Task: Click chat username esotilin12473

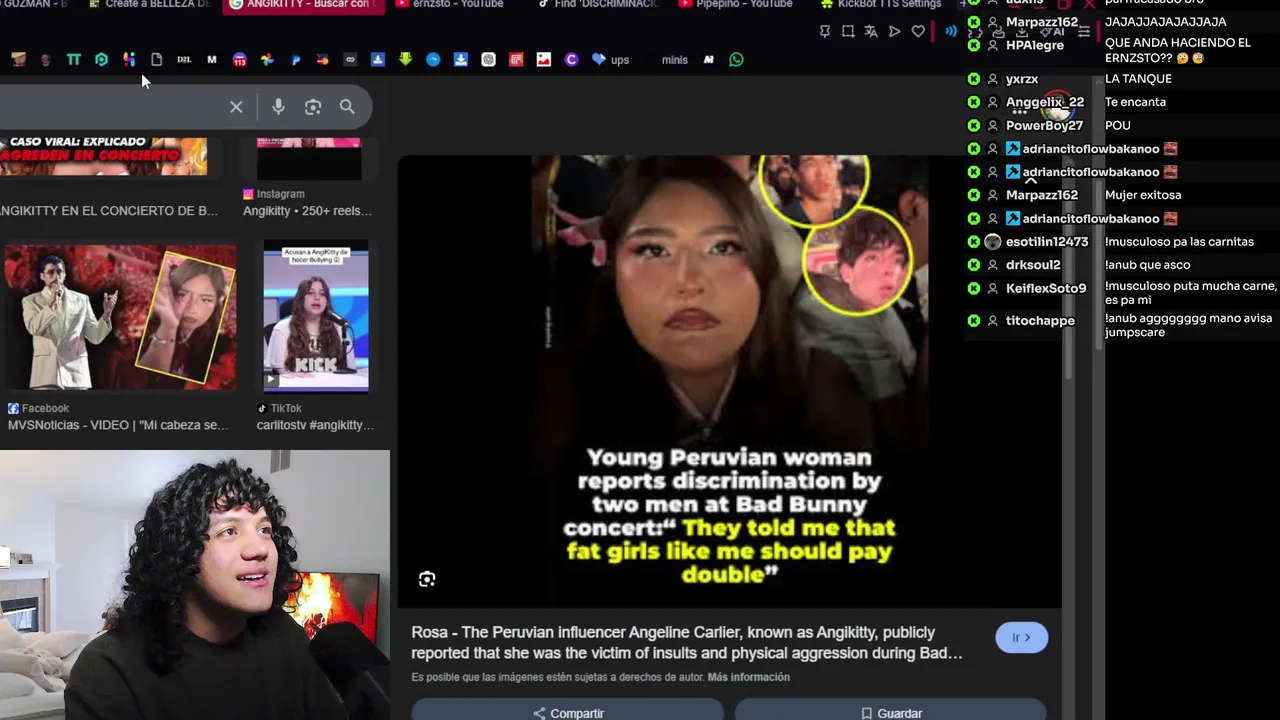Action: (1047, 241)
